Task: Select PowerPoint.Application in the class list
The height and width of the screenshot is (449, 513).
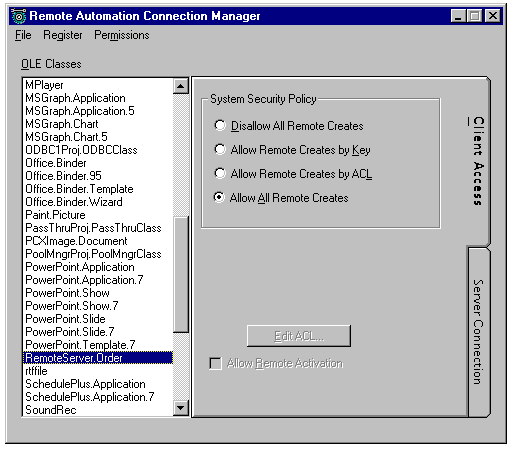Action: pos(80,267)
